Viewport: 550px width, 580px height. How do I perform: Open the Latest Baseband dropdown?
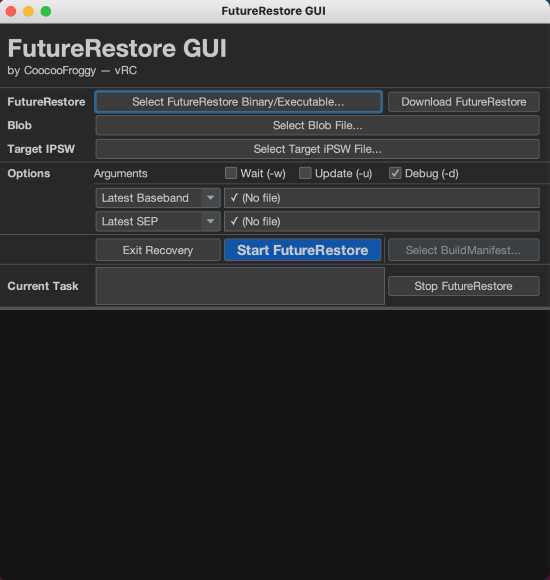click(x=158, y=198)
